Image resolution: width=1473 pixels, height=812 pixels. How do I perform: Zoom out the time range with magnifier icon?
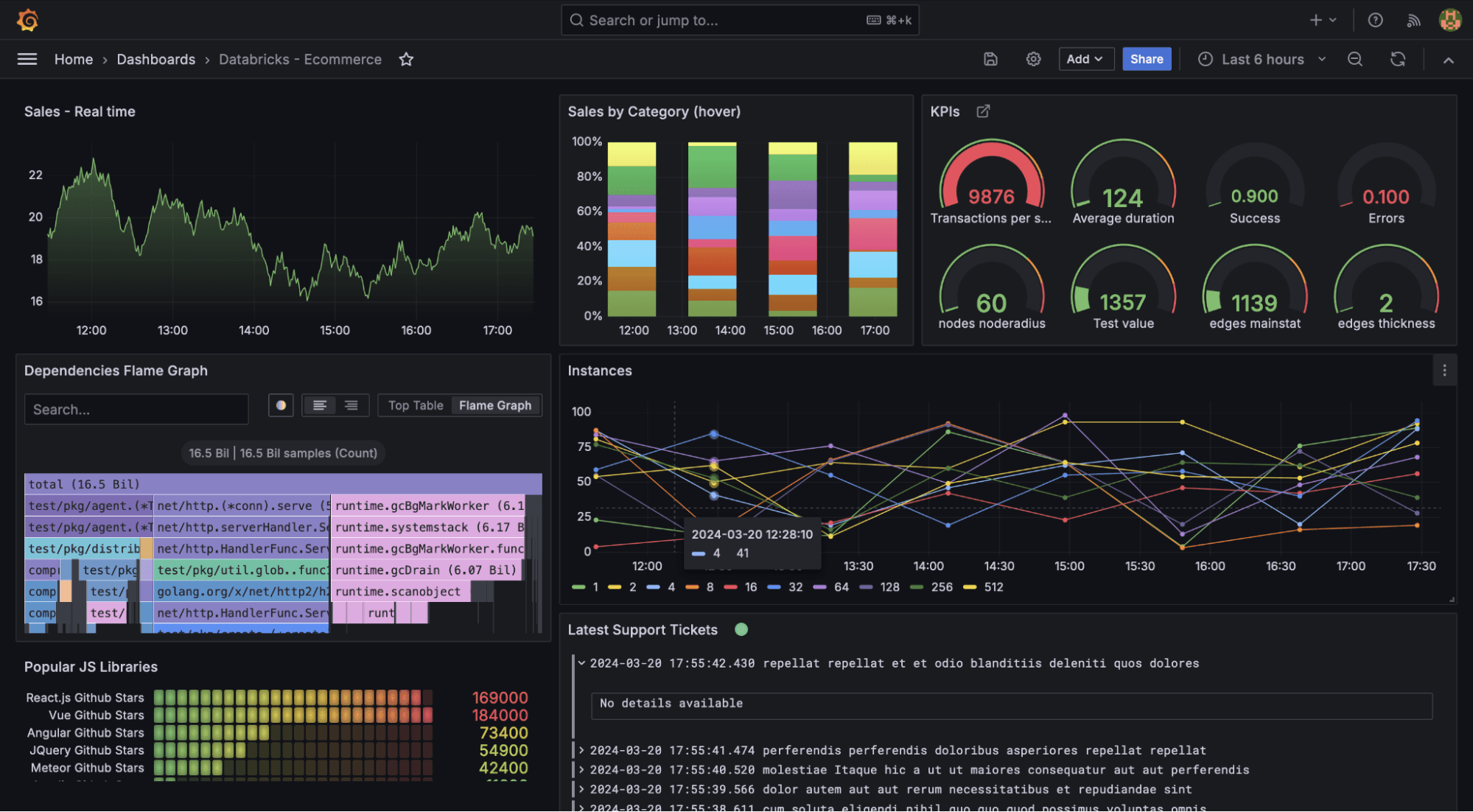pyautogui.click(x=1354, y=59)
